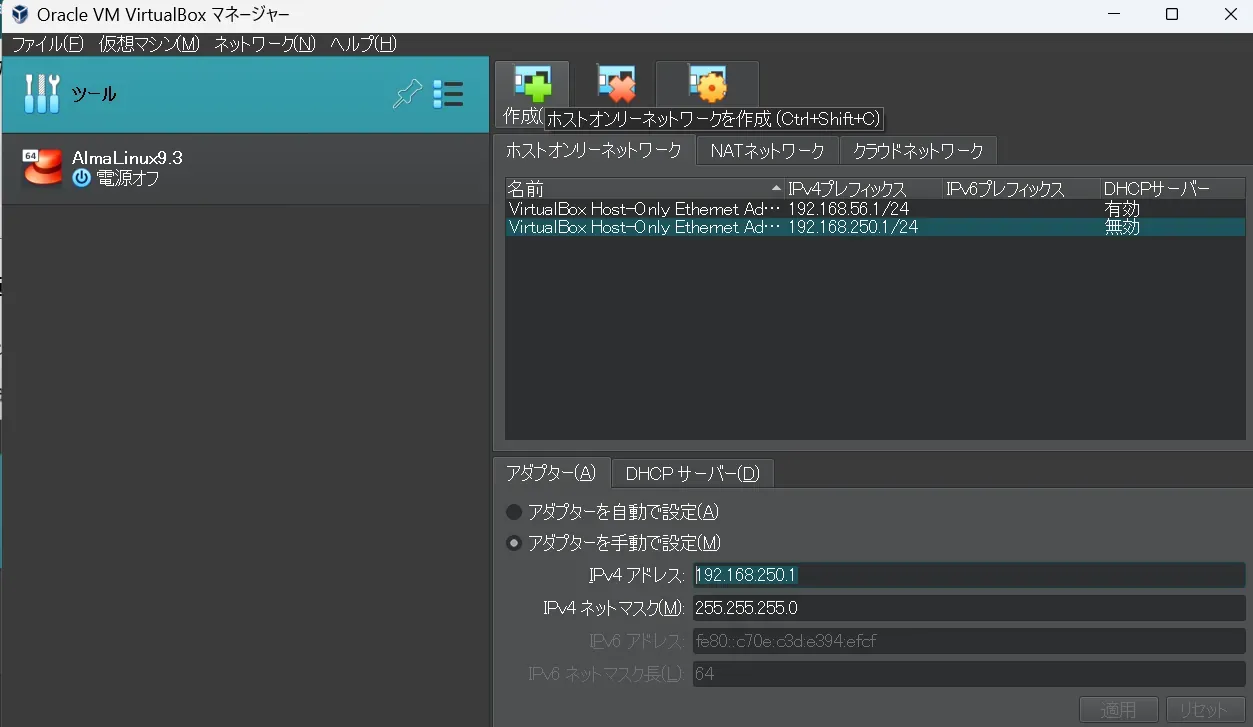The image size is (1253, 727).
Task: Click the IPv4 ネットマスク input field
Action: coord(967,608)
